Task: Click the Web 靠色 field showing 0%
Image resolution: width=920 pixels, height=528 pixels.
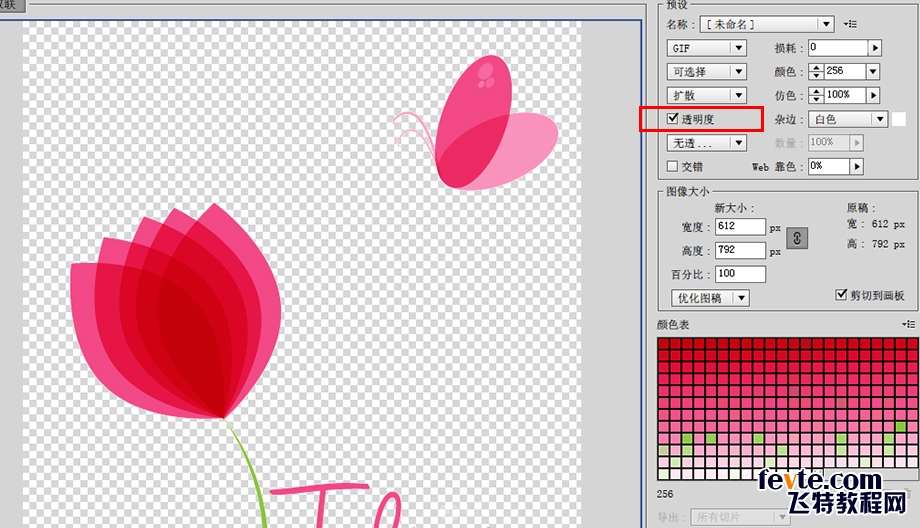Action: tap(829, 167)
